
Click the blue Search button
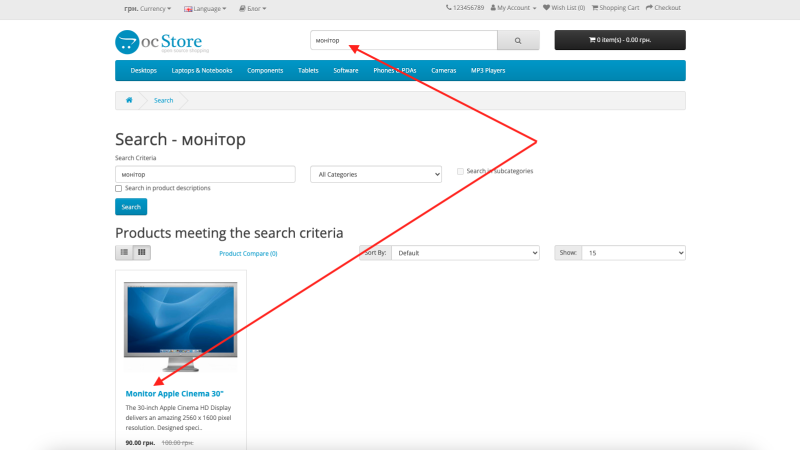pyautogui.click(x=131, y=207)
